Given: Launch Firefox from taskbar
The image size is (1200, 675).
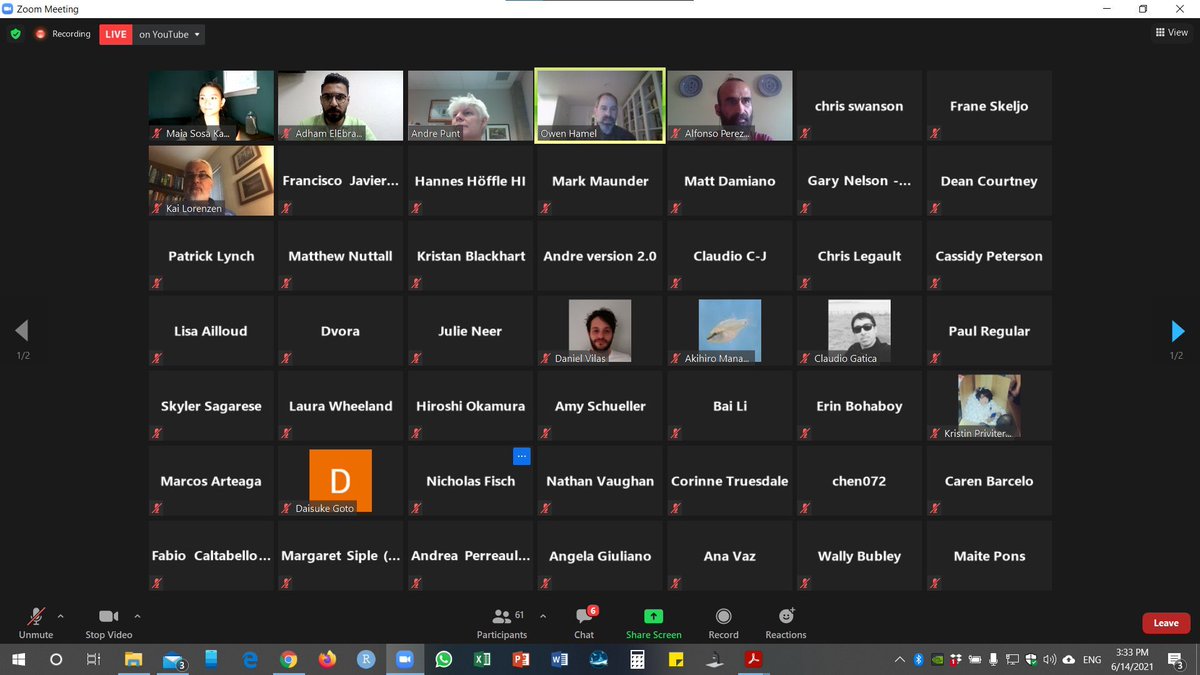Looking at the screenshot, I should [327, 660].
